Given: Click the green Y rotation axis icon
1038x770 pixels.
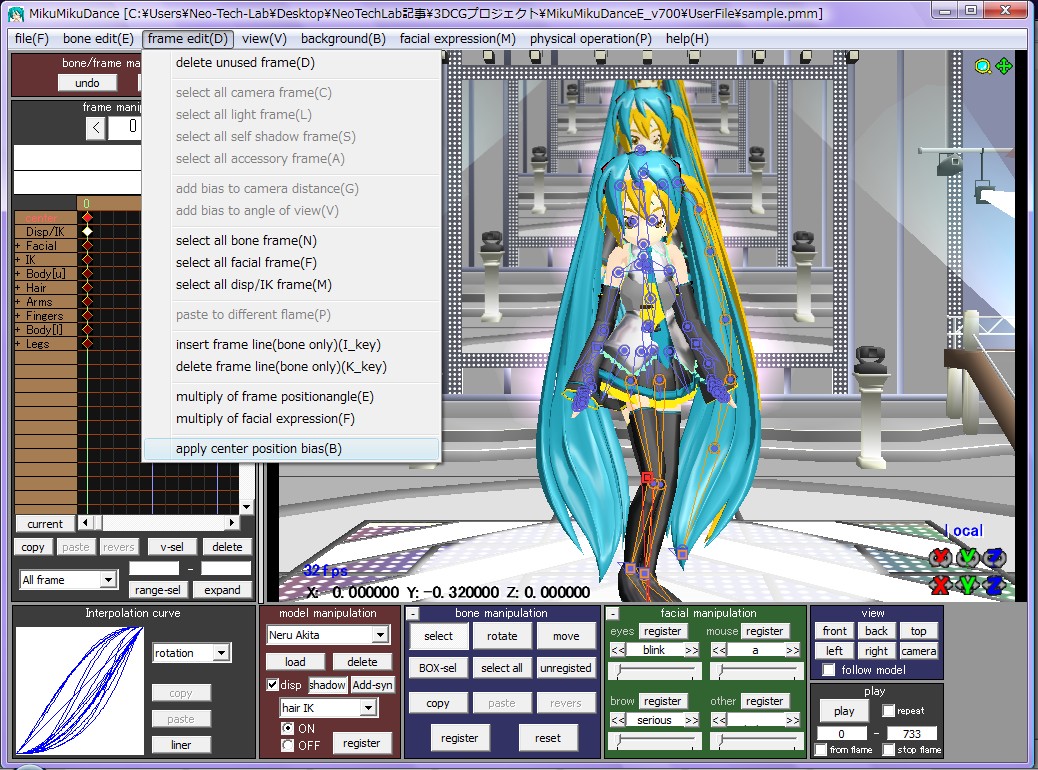Looking at the screenshot, I should pos(967,558).
